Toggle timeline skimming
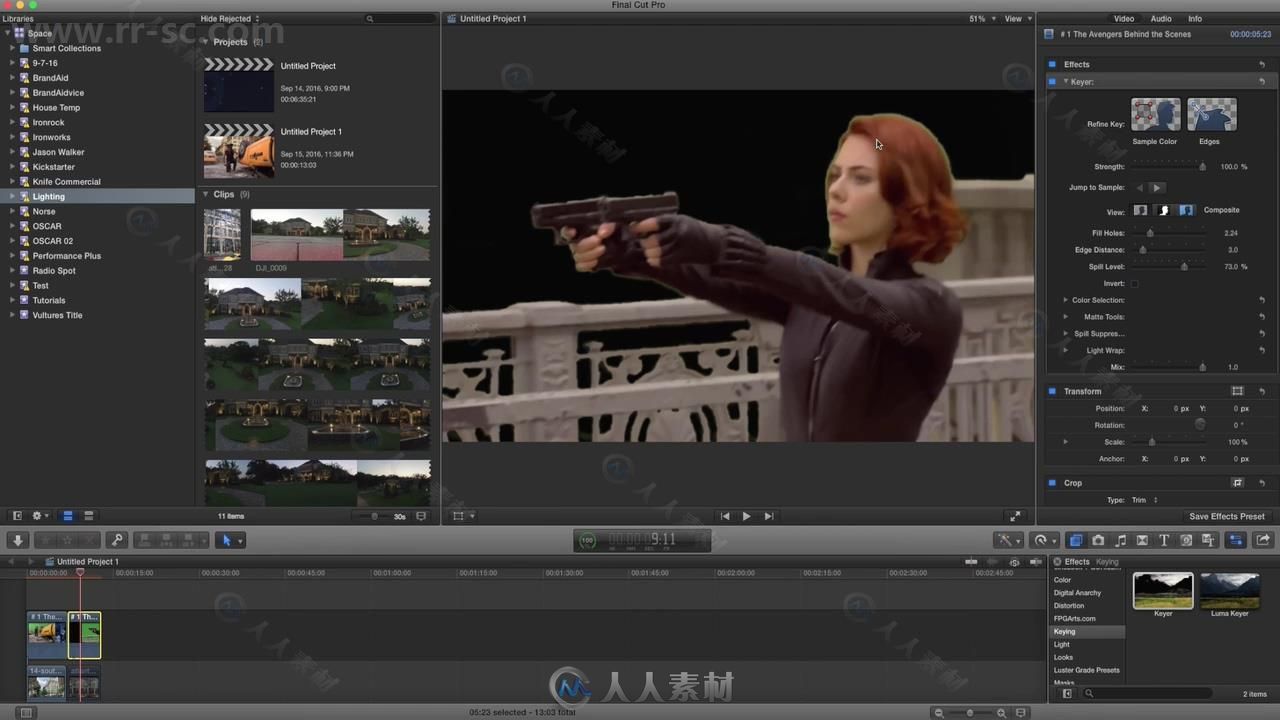Image resolution: width=1280 pixels, height=720 pixels. (971, 562)
